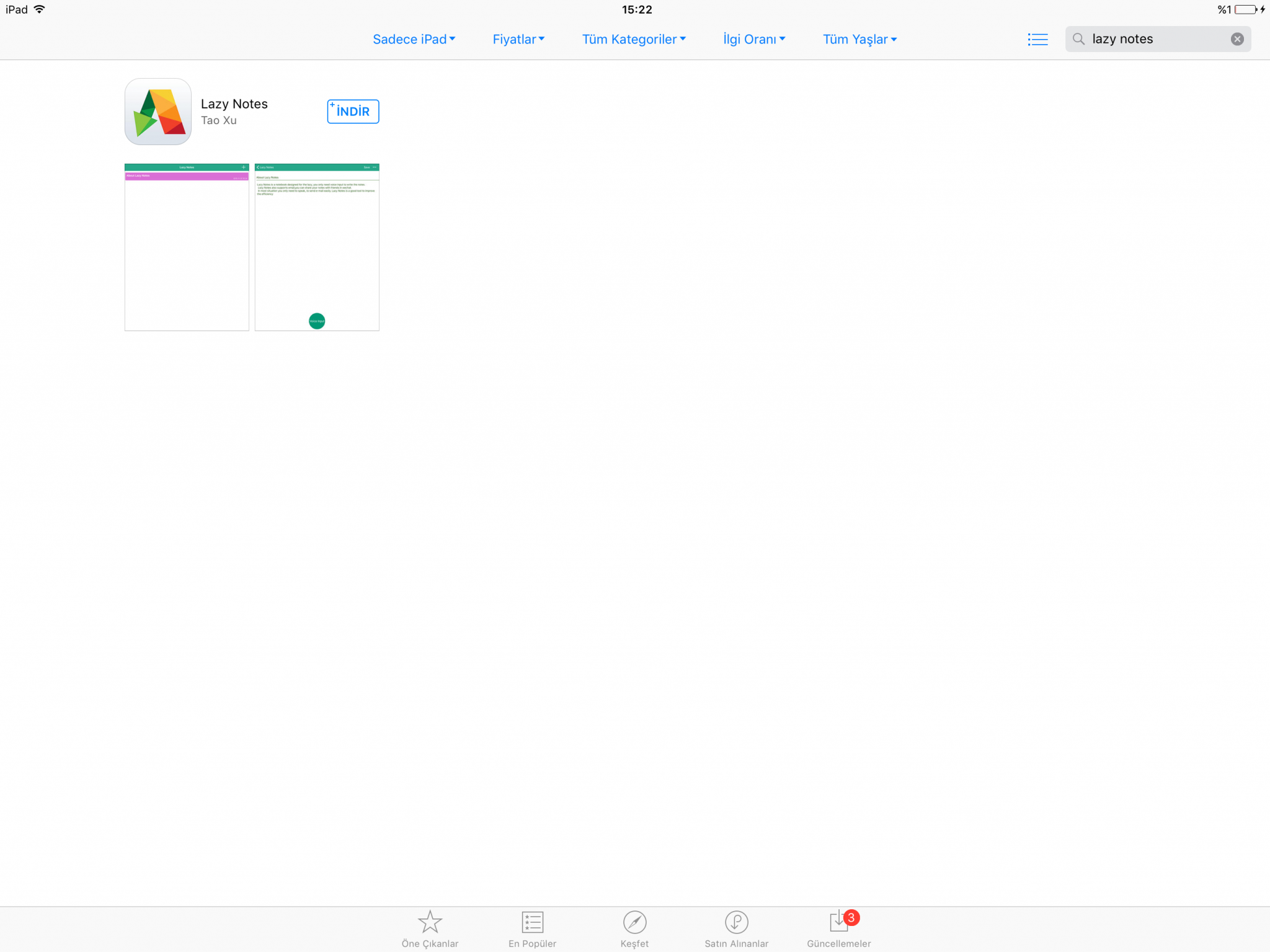Viewport: 1270px width, 952px height.
Task: Switch to the Öne Çıkanlar tab
Action: 430,929
